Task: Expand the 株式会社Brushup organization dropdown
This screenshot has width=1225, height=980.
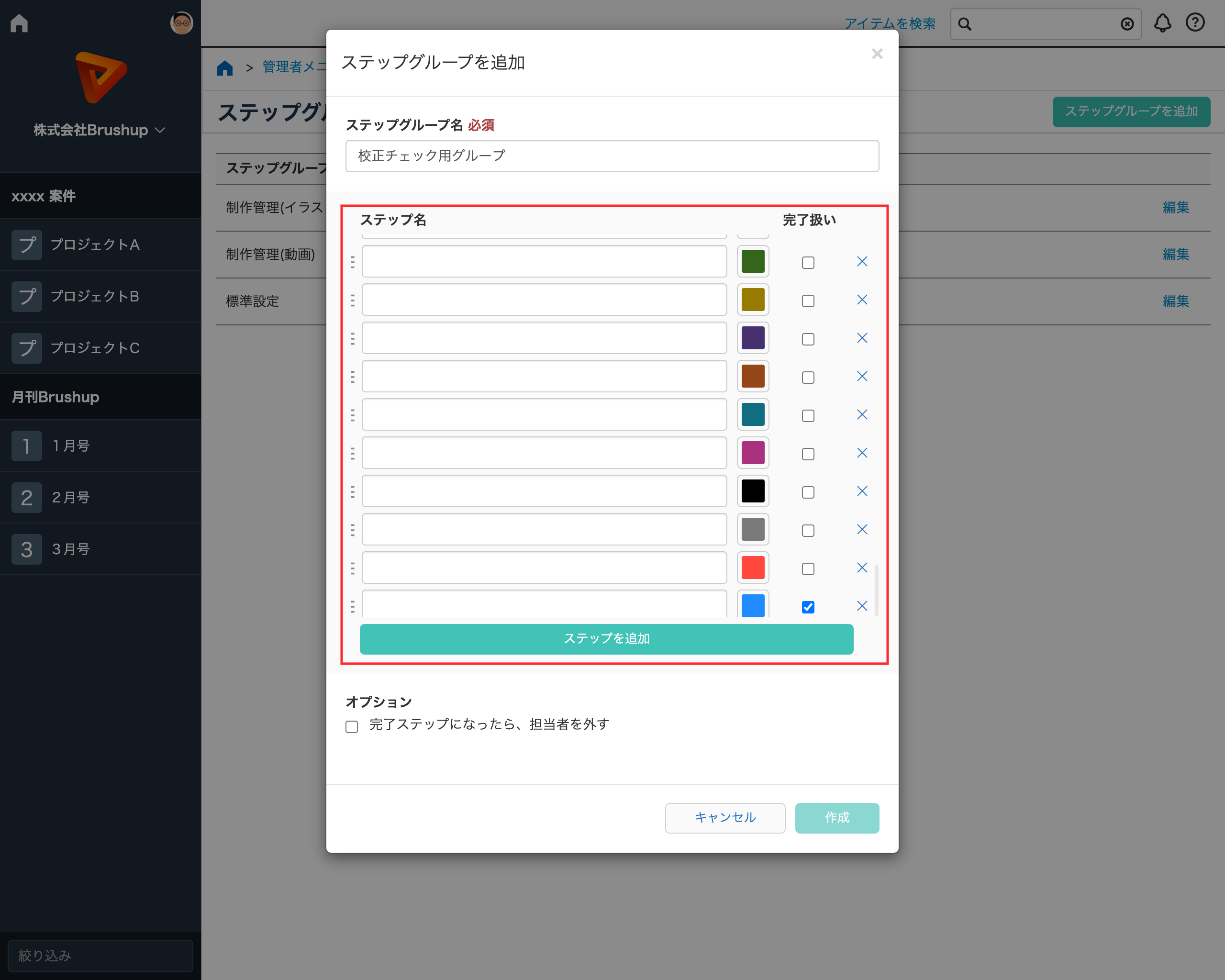Action: point(100,130)
